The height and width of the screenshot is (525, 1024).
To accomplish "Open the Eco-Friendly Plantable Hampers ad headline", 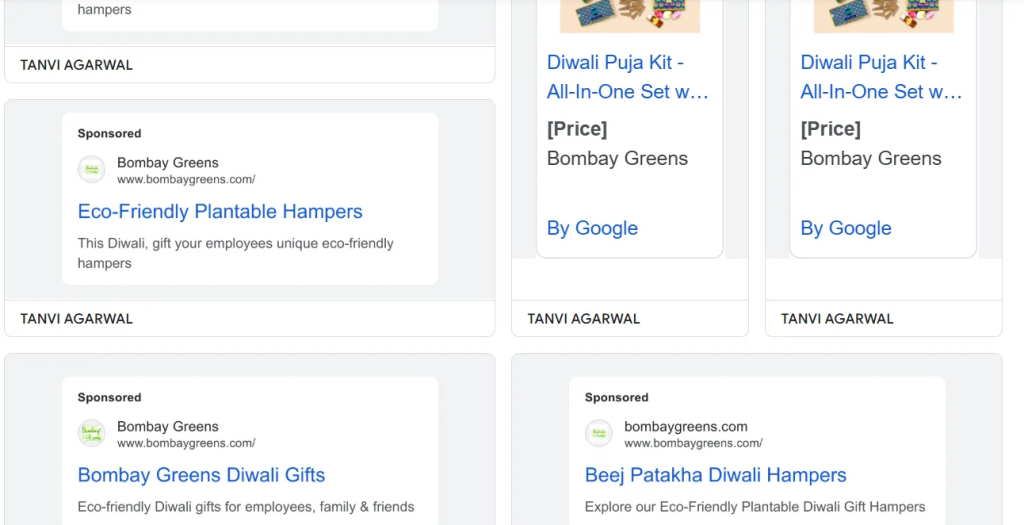I will pyautogui.click(x=220, y=212).
